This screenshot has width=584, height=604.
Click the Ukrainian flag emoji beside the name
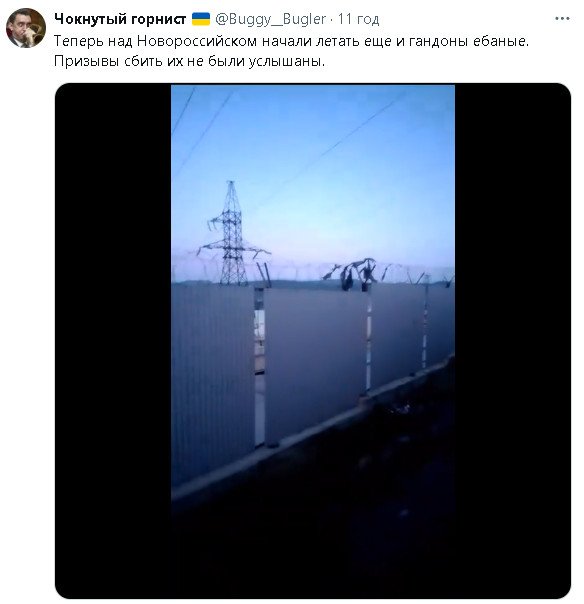[201, 19]
